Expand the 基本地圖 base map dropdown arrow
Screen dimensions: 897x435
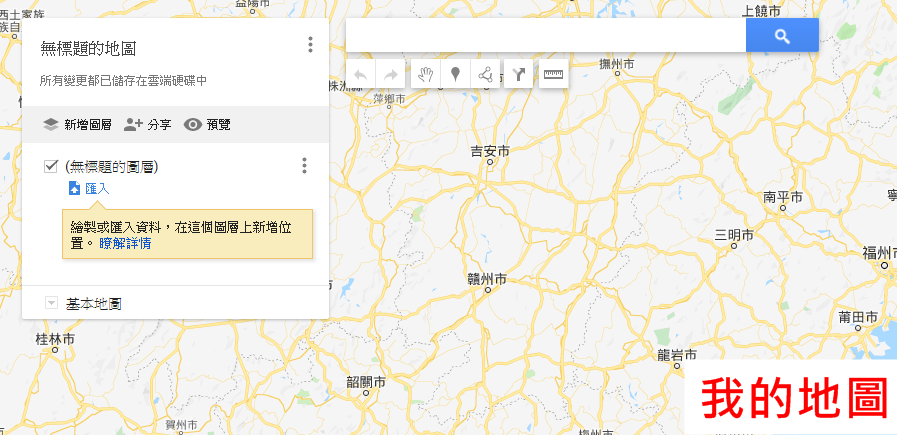point(51,303)
